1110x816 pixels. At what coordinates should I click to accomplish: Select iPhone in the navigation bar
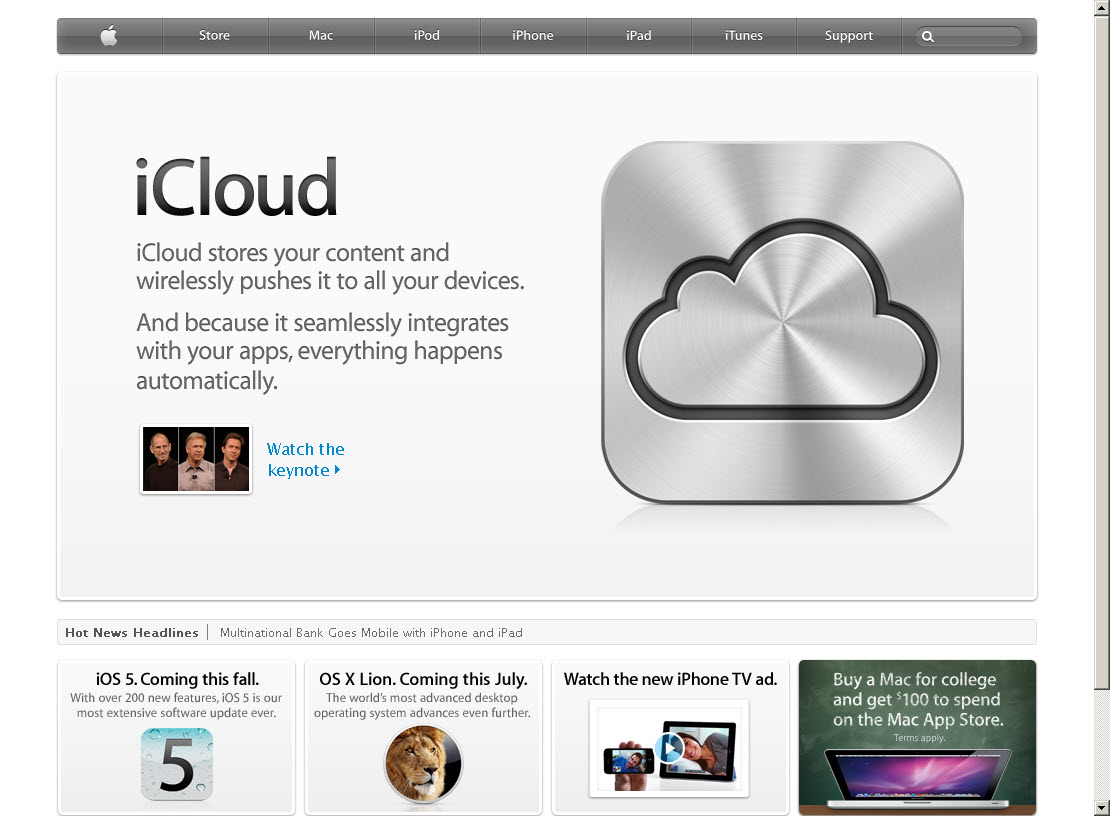click(x=533, y=36)
